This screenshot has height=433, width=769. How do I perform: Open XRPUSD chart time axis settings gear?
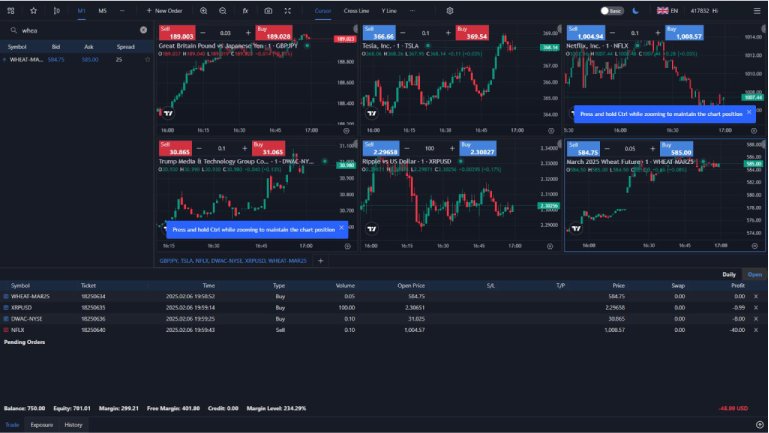pos(550,246)
